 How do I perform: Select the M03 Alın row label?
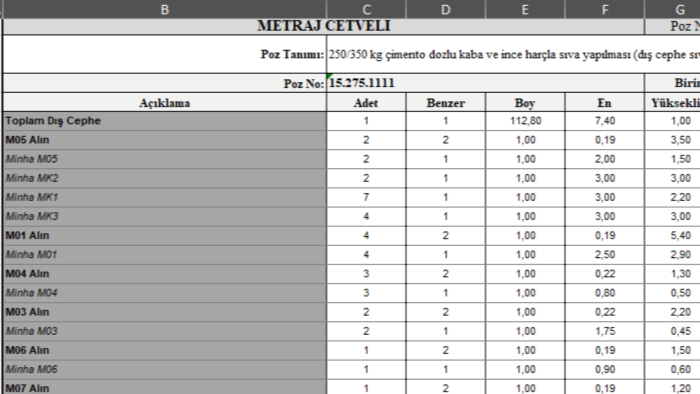tap(165, 312)
